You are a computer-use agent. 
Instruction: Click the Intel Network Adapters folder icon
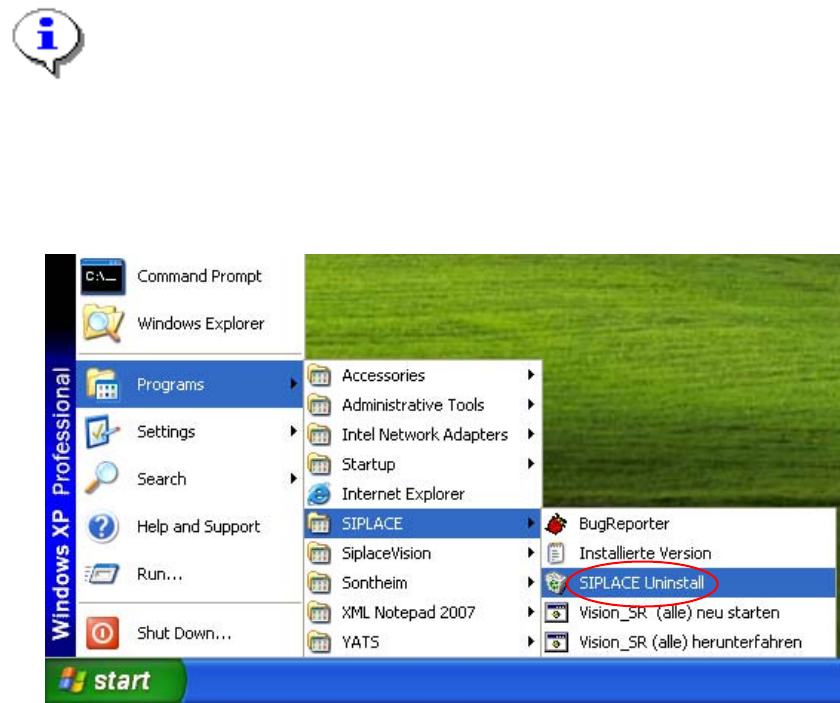click(x=319, y=434)
